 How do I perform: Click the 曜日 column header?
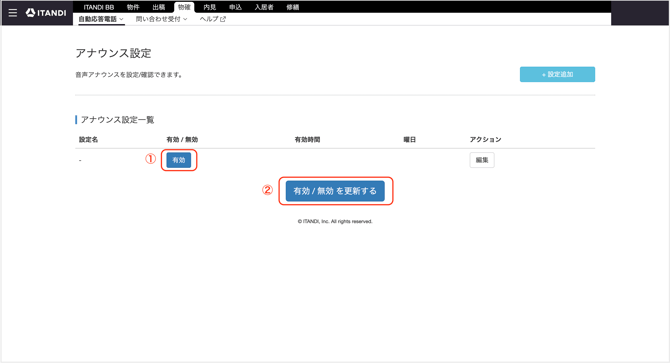pyautogui.click(x=410, y=140)
